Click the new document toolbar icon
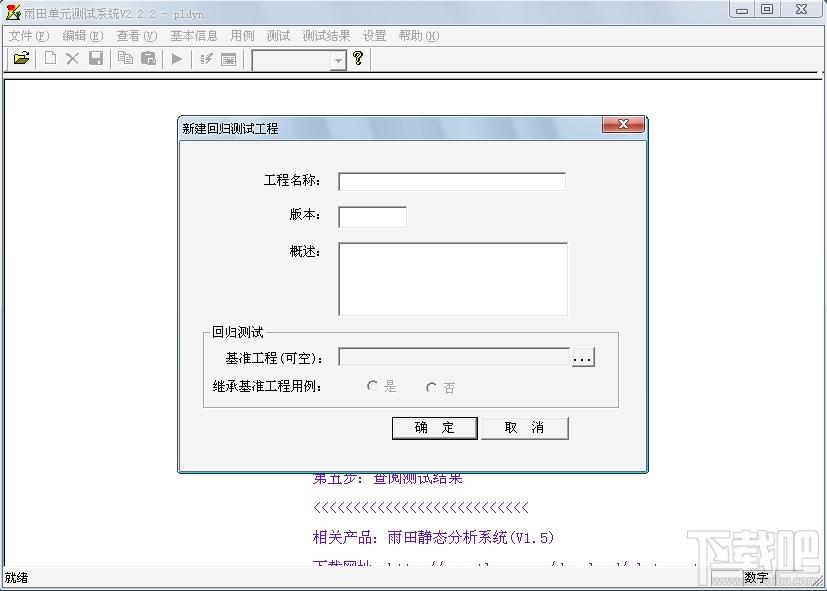This screenshot has height=591, width=827. tap(50, 59)
